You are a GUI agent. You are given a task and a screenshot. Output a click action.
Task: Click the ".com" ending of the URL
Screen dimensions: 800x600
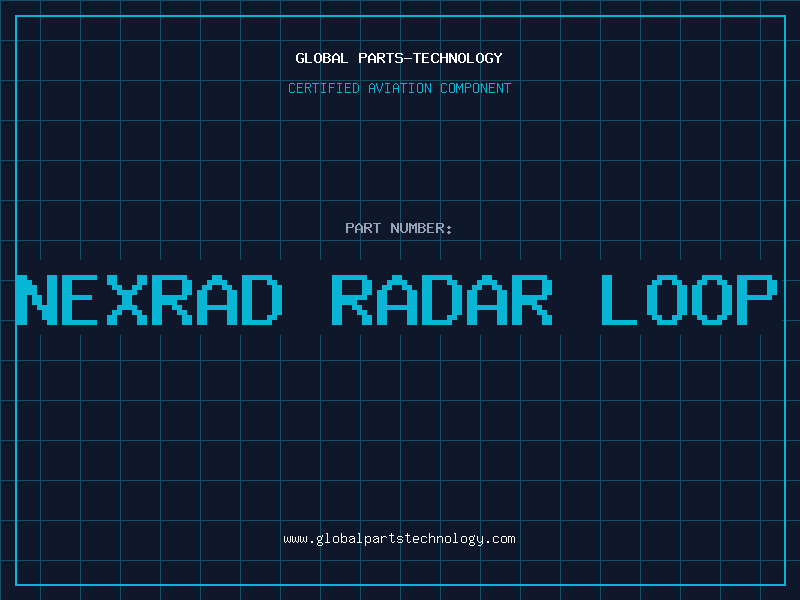[x=501, y=539]
